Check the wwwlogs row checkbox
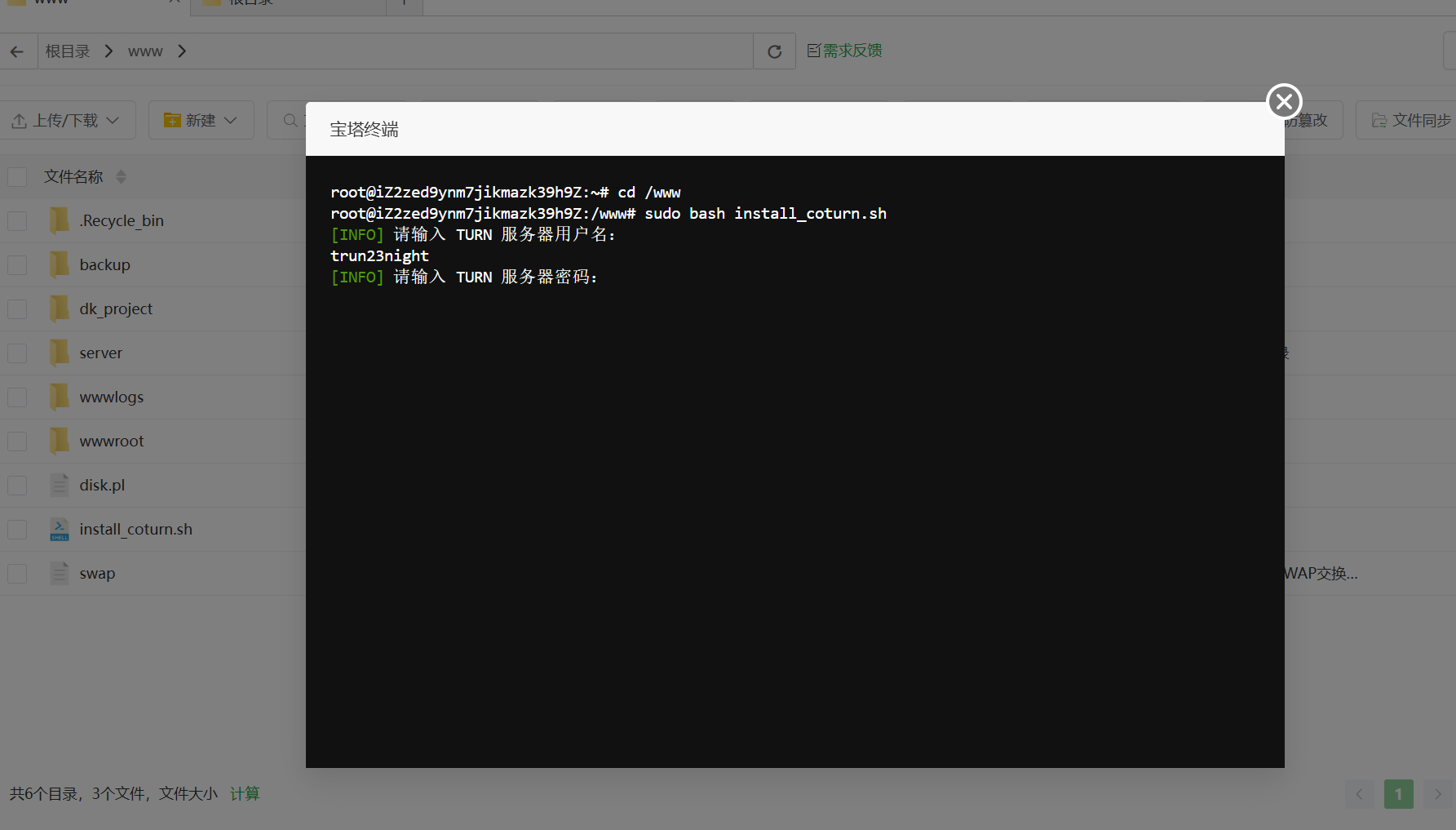Image resolution: width=1456 pixels, height=830 pixels. (x=17, y=397)
